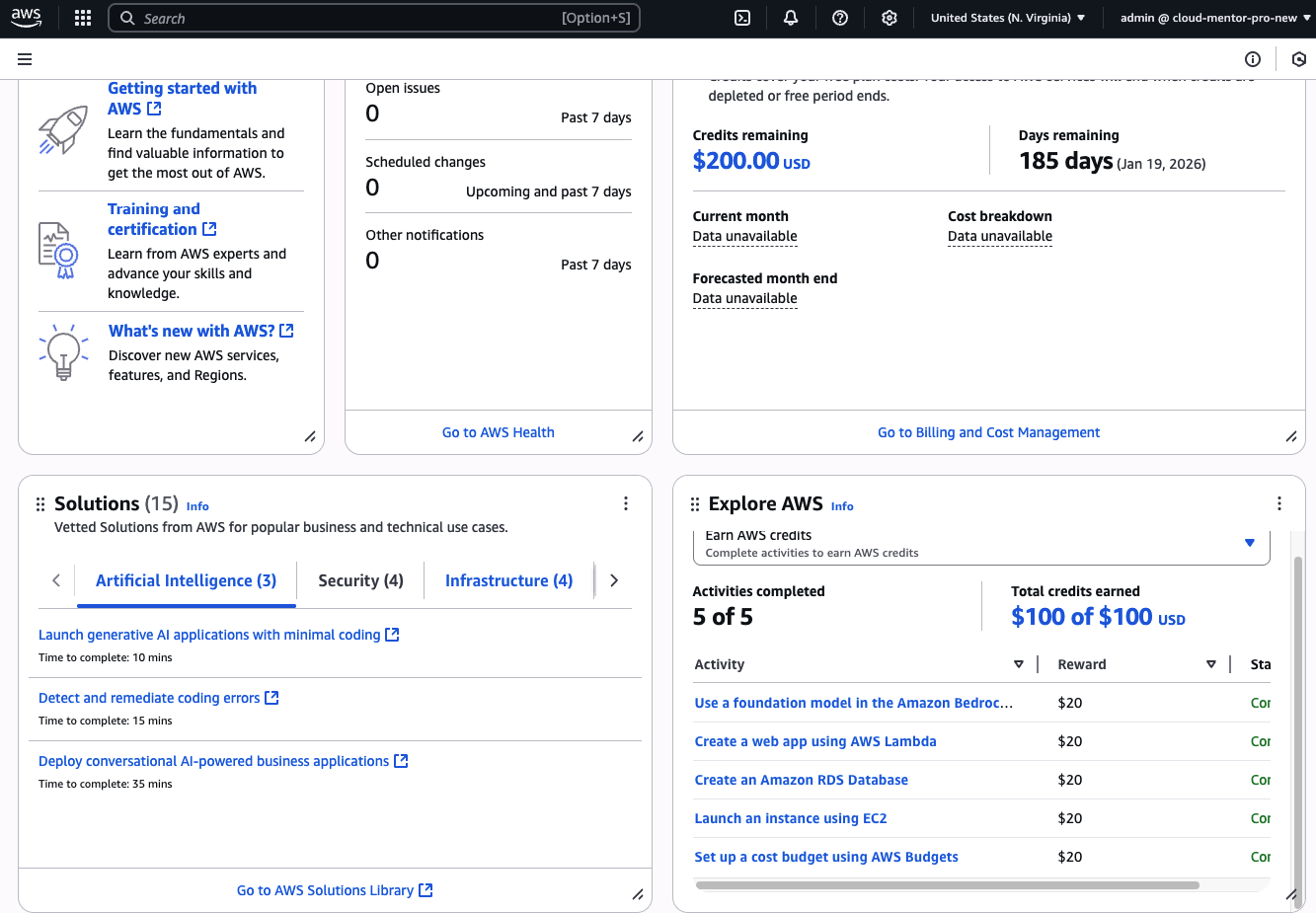1316x913 pixels.
Task: Open Explore AWS widget three-dot menu
Action: pyautogui.click(x=1279, y=503)
